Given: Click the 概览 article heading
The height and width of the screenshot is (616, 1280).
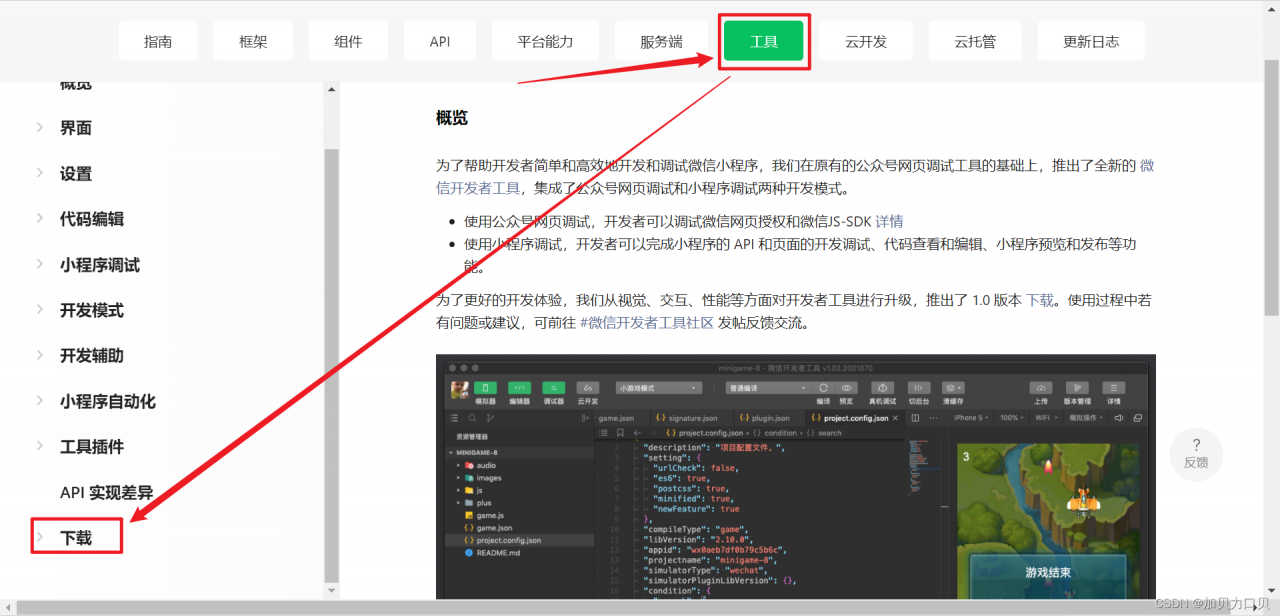Looking at the screenshot, I should tap(452, 118).
